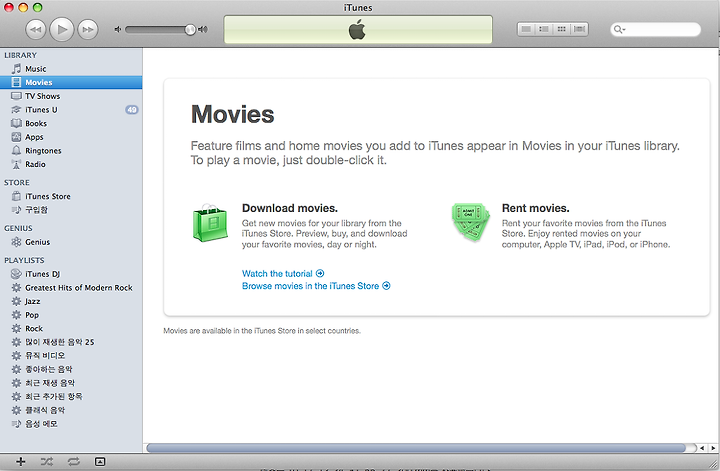Click the add playlist plus button
The image size is (720, 471).
(x=21, y=462)
